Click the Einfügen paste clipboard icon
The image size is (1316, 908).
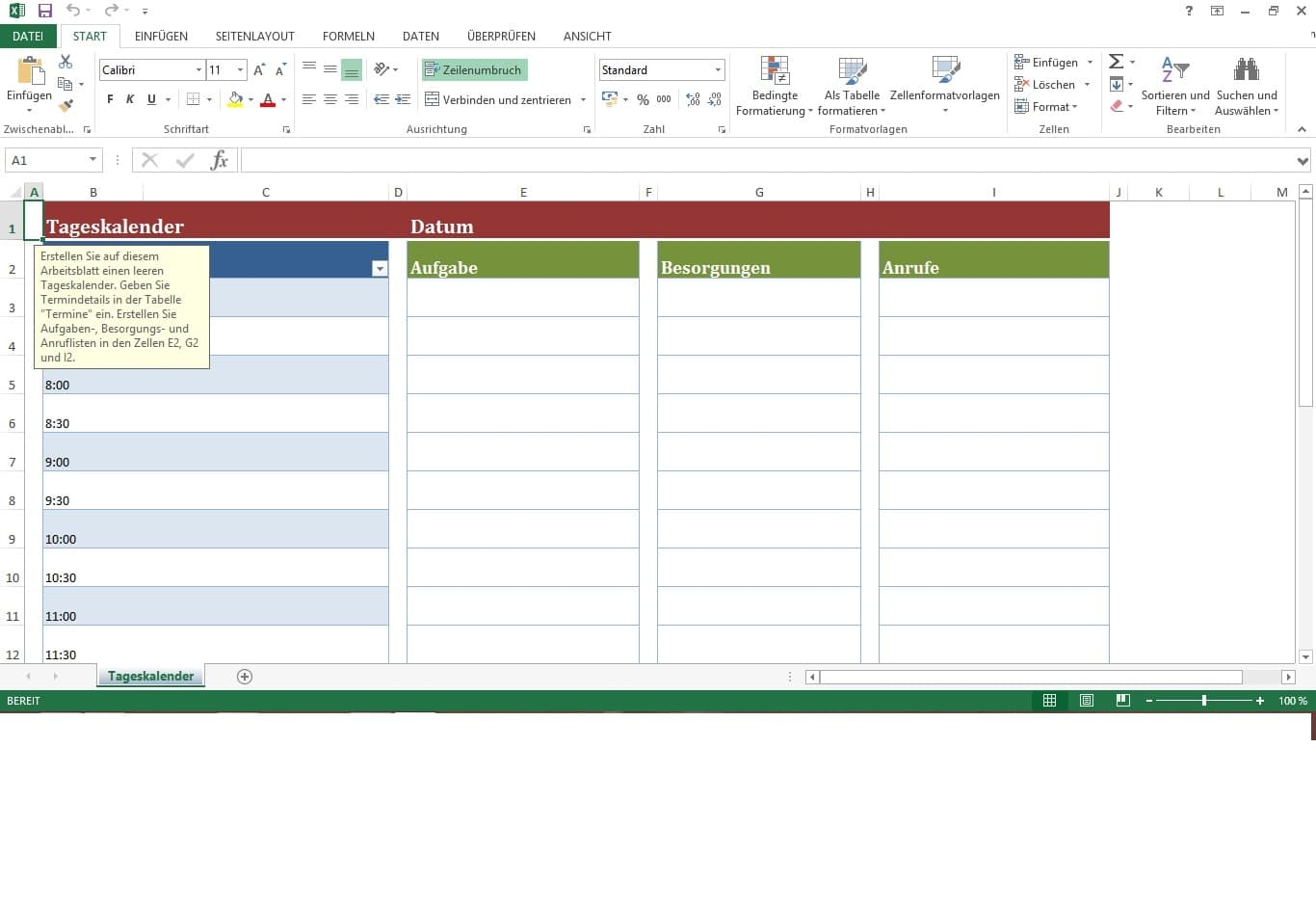point(30,71)
